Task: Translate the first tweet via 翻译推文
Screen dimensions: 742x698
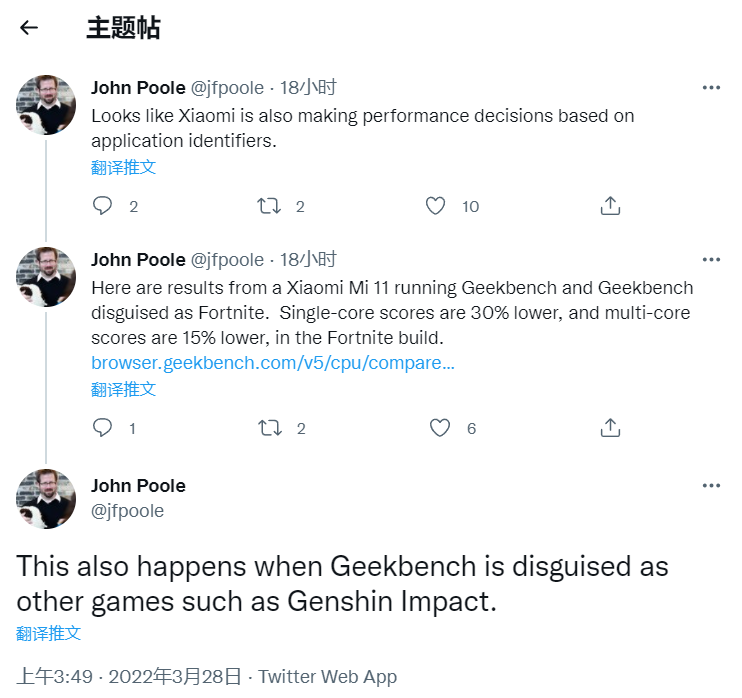Action: tap(124, 168)
